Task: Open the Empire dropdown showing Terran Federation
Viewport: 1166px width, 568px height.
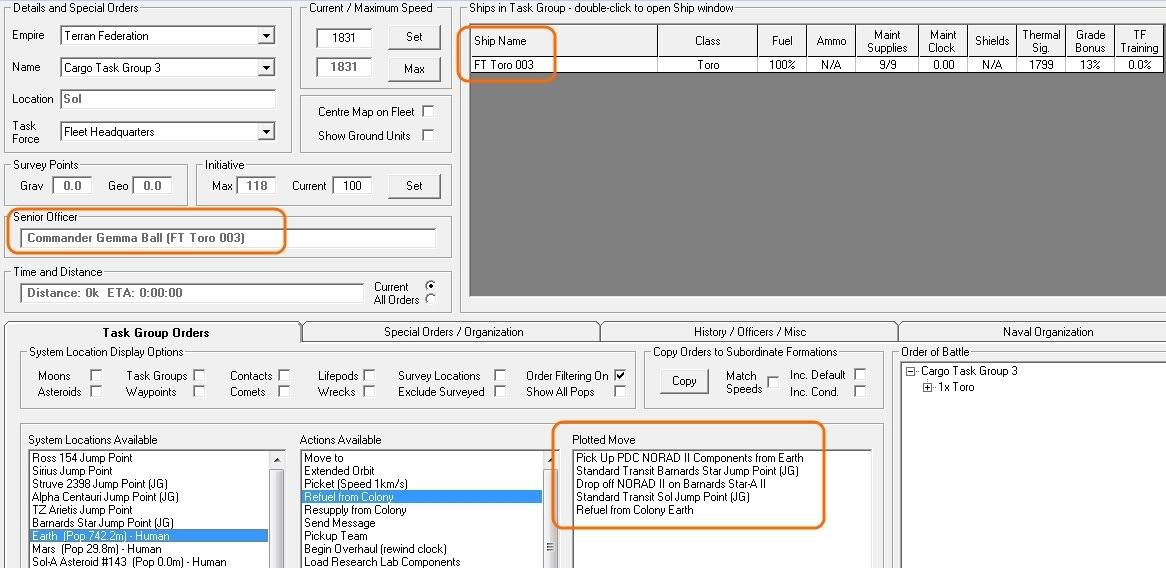Action: [168, 36]
